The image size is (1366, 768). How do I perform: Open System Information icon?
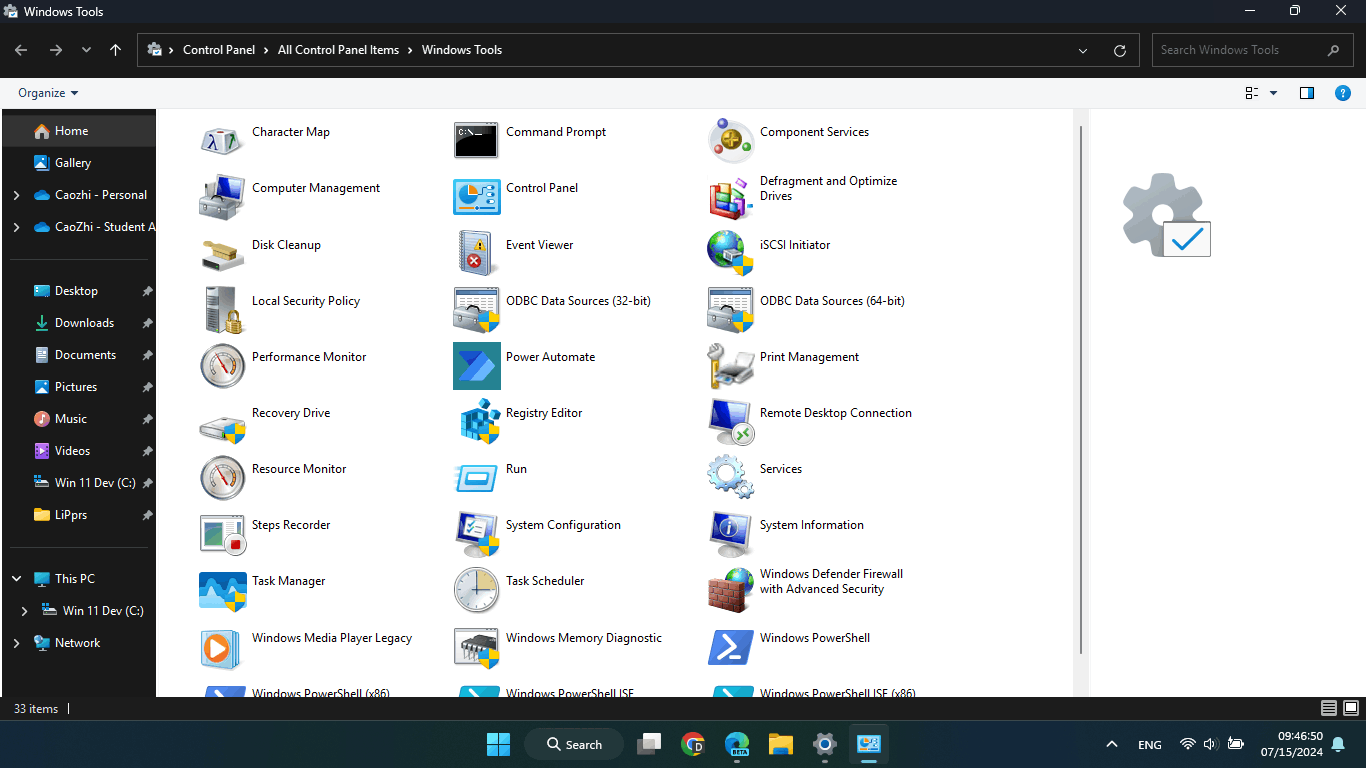tap(730, 534)
